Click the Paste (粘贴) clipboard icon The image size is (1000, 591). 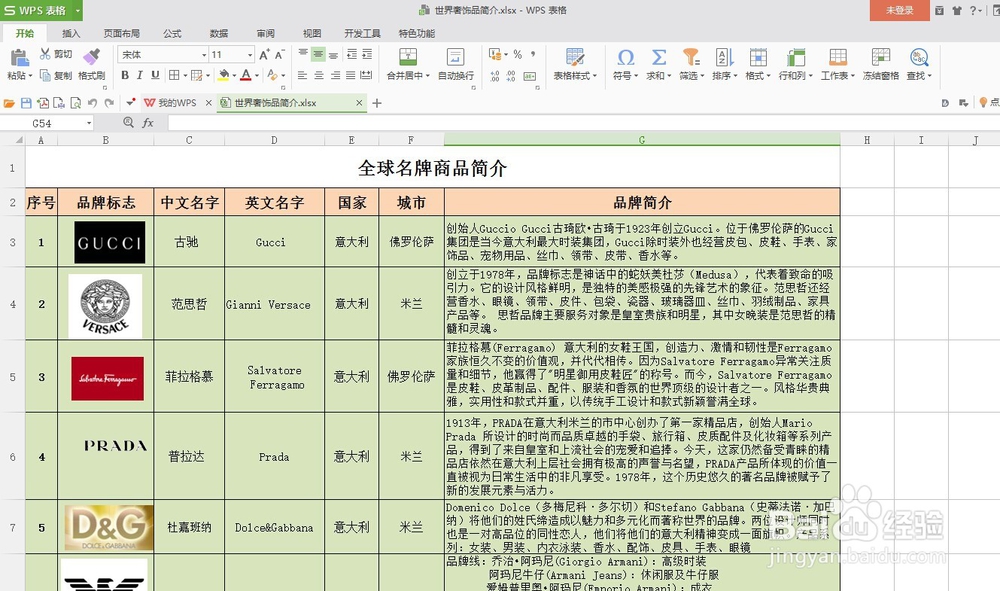coord(19,58)
